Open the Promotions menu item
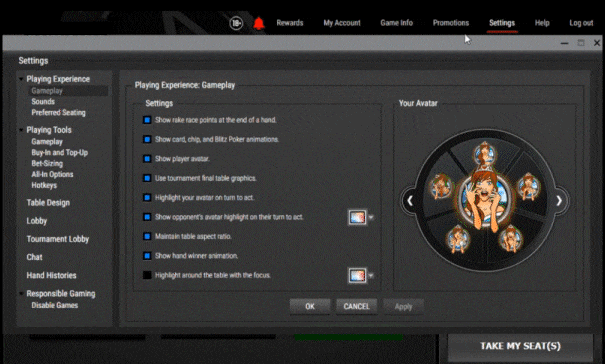The image size is (605, 364). click(451, 23)
